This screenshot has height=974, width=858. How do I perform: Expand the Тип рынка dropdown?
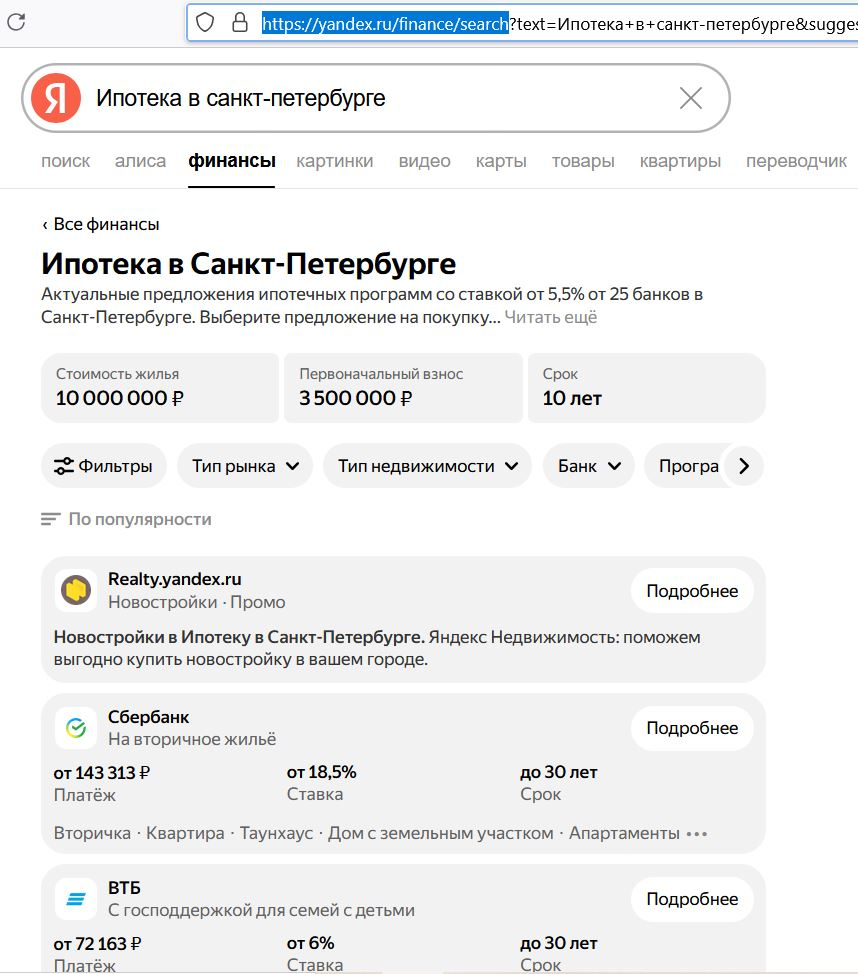[245, 466]
